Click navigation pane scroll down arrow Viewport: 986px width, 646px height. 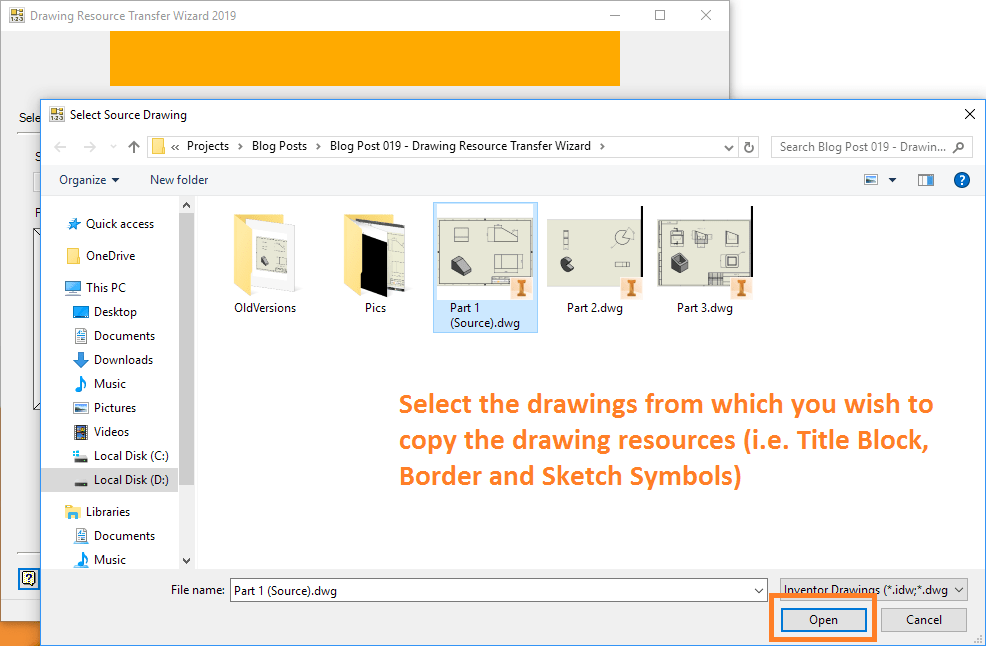point(186,560)
